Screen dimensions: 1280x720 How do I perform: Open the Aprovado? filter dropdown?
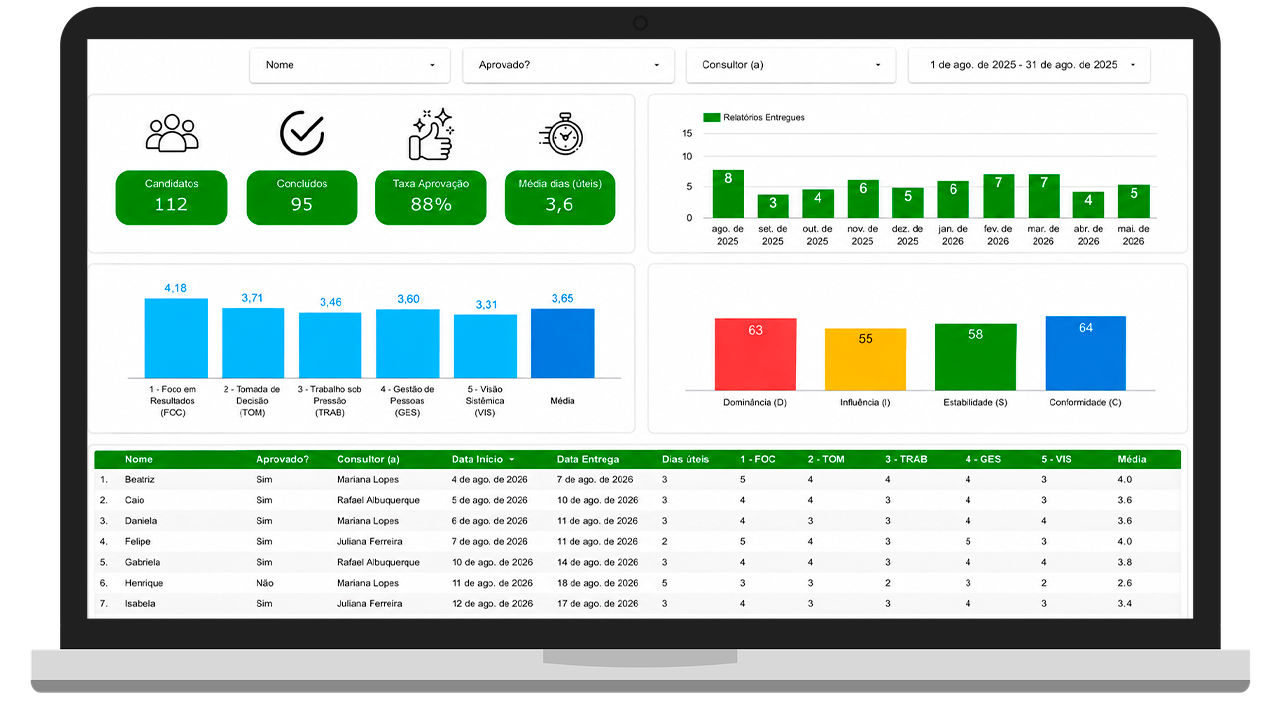coord(569,65)
